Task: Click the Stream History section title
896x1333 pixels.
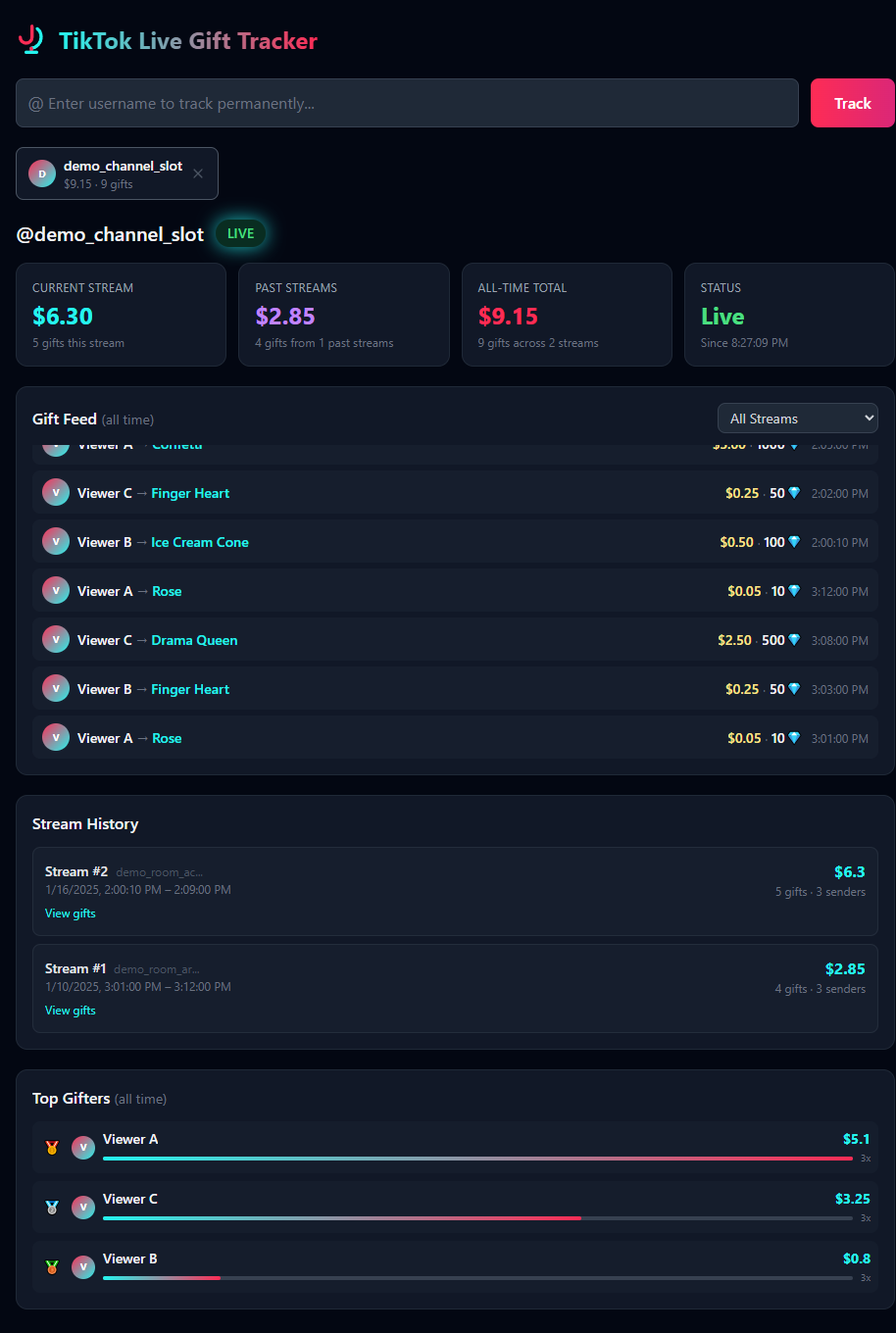Action: pos(85,824)
